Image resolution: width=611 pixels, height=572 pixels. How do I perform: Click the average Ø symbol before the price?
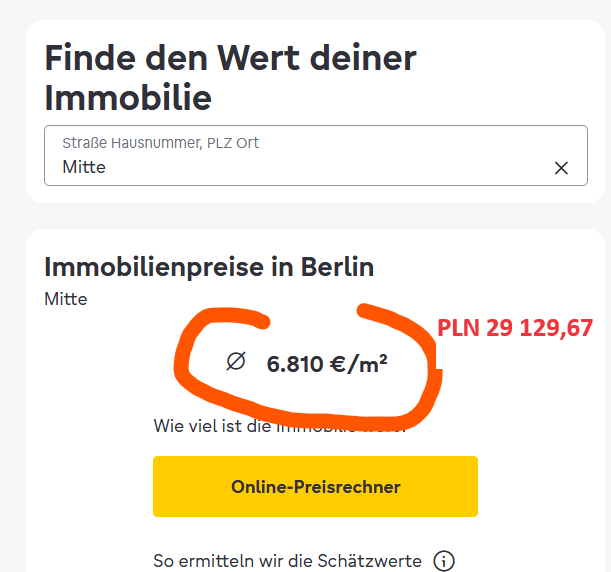click(236, 362)
